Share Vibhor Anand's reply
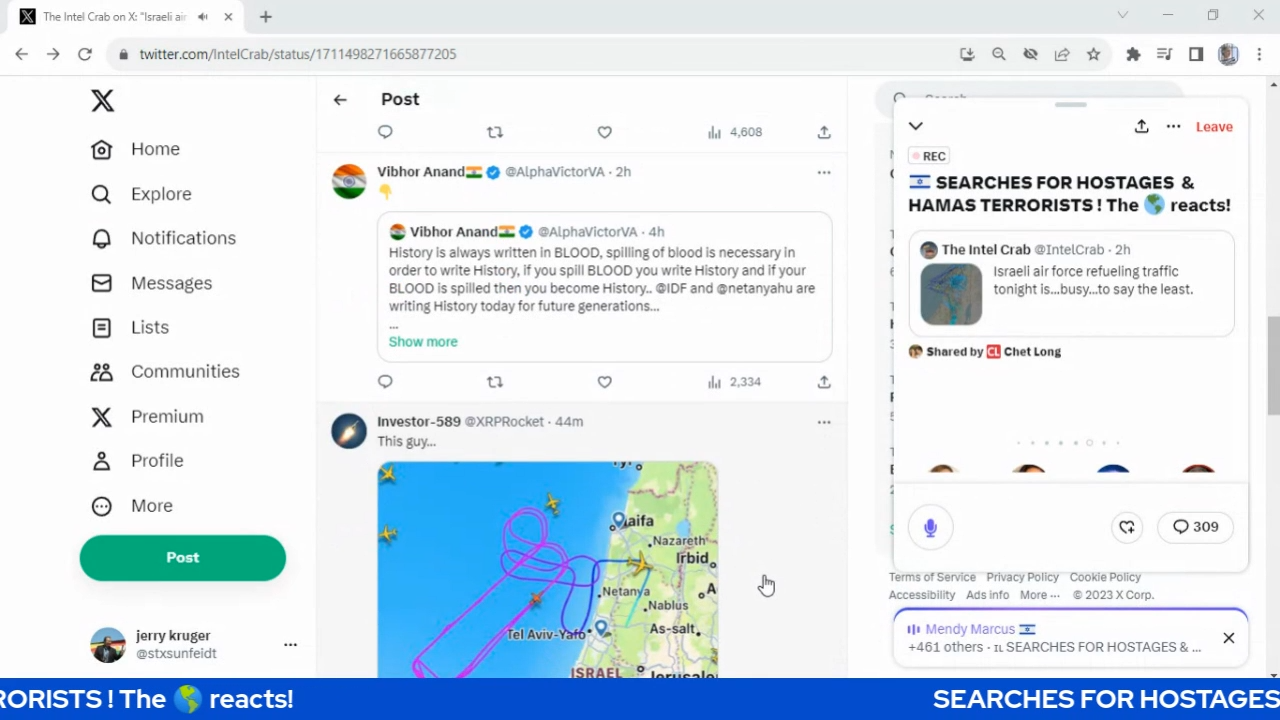Viewport: 1280px width, 720px height. (x=823, y=382)
